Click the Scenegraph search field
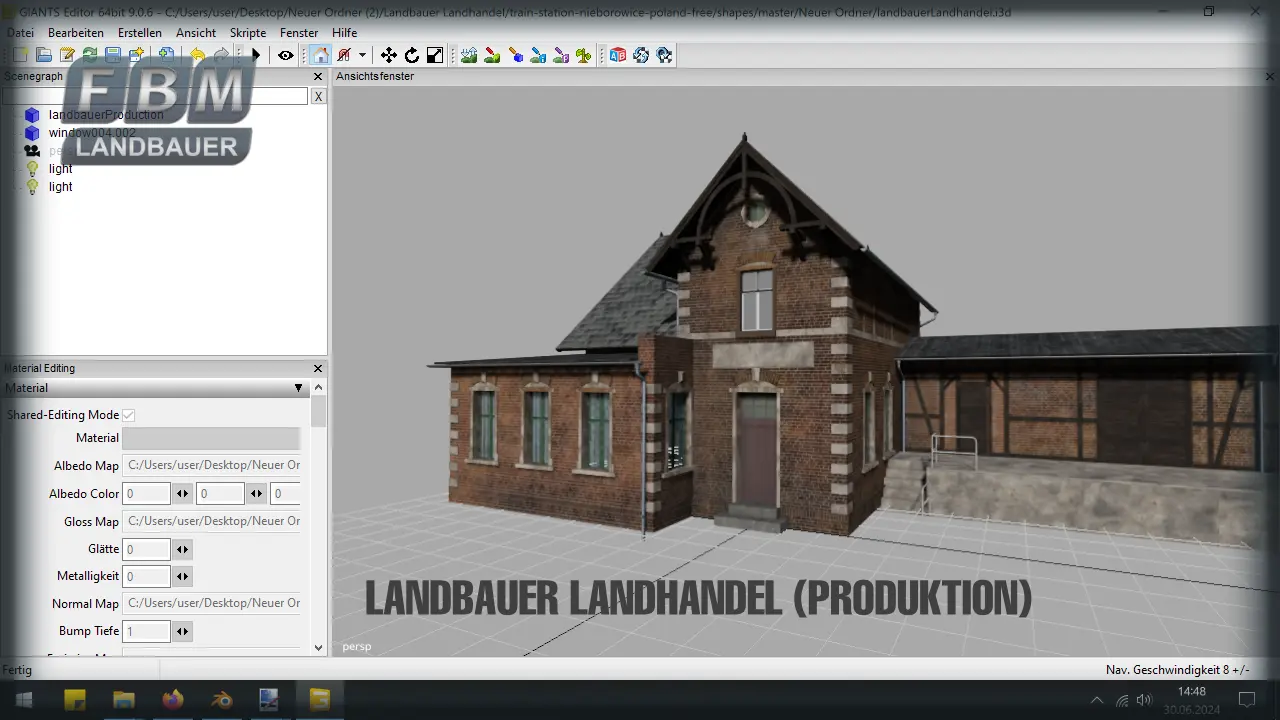This screenshot has width=1280, height=720. [x=155, y=96]
